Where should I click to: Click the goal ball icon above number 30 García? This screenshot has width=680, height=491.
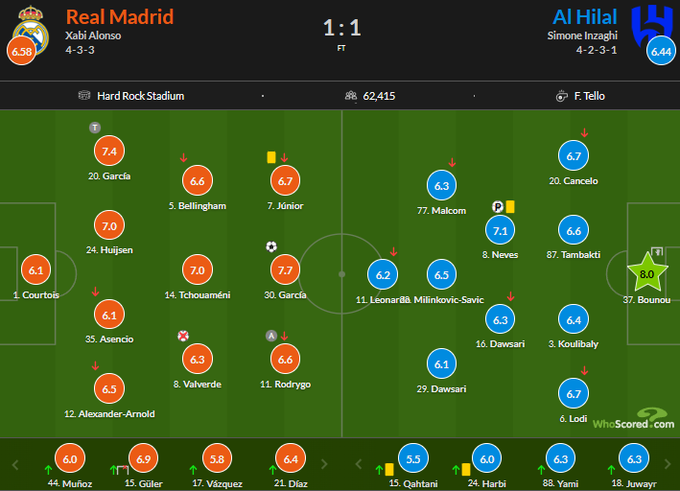pyautogui.click(x=271, y=246)
